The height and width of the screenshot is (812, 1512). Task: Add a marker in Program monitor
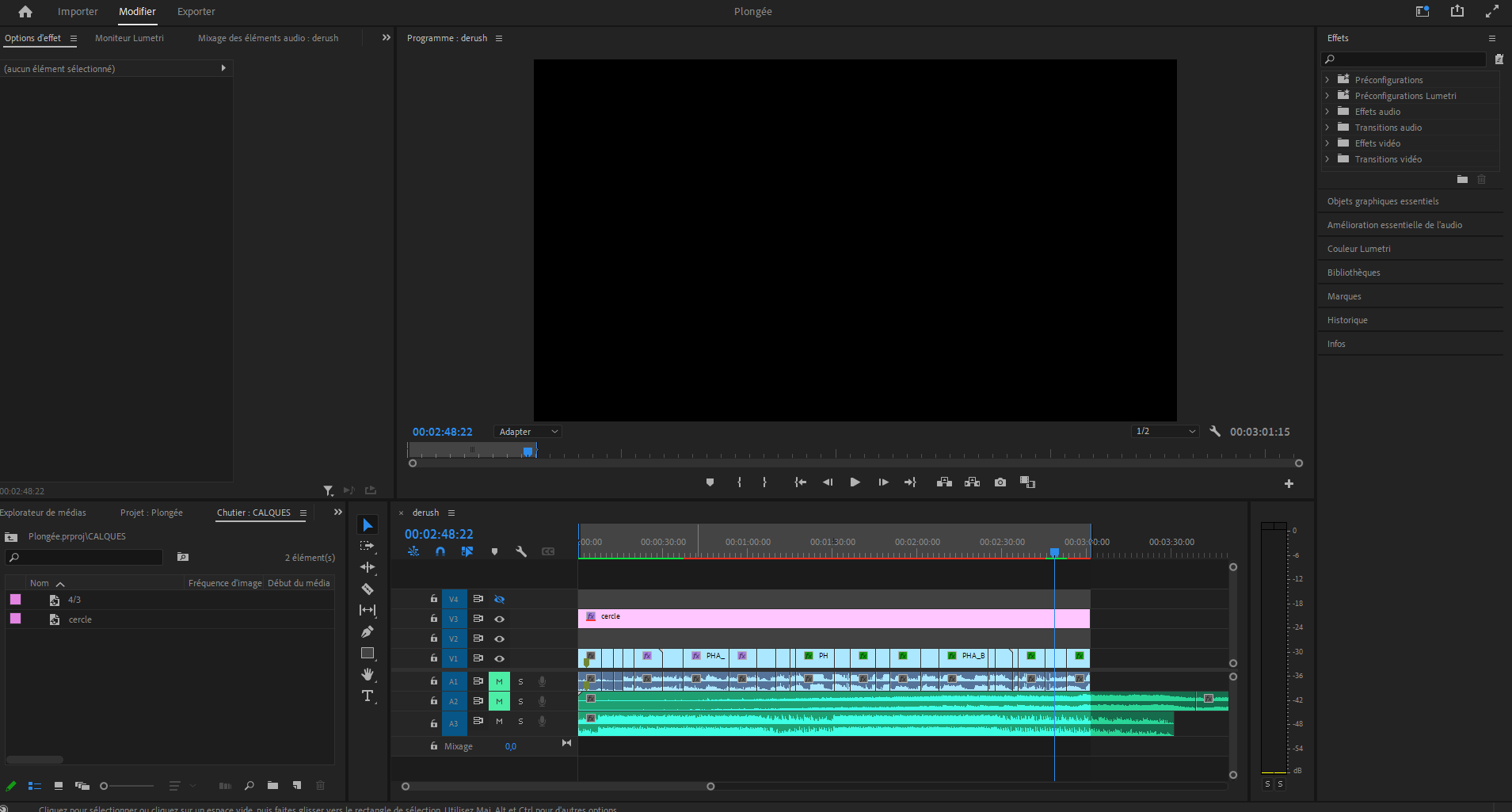click(x=710, y=482)
